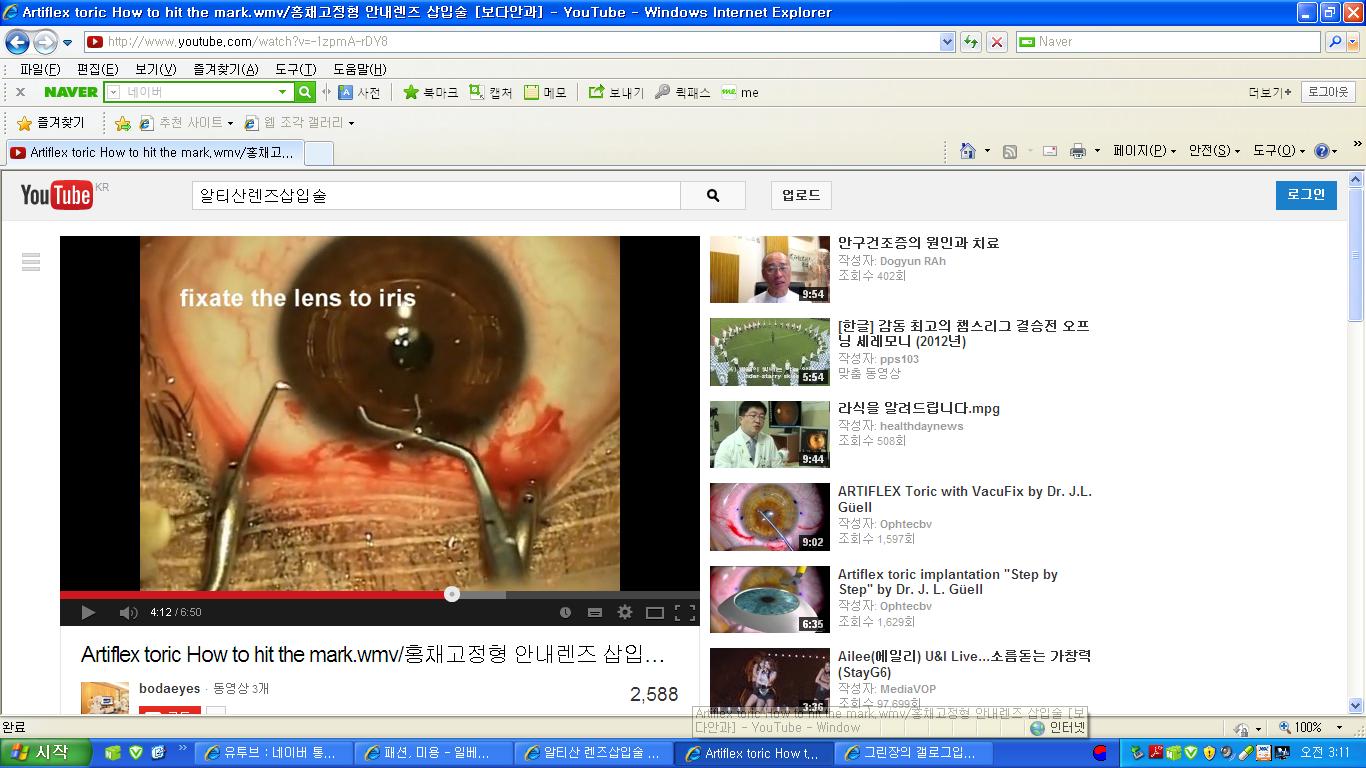Viewport: 1366px width, 768px height.
Task: Open the 메모 memo tool
Action: [x=545, y=92]
